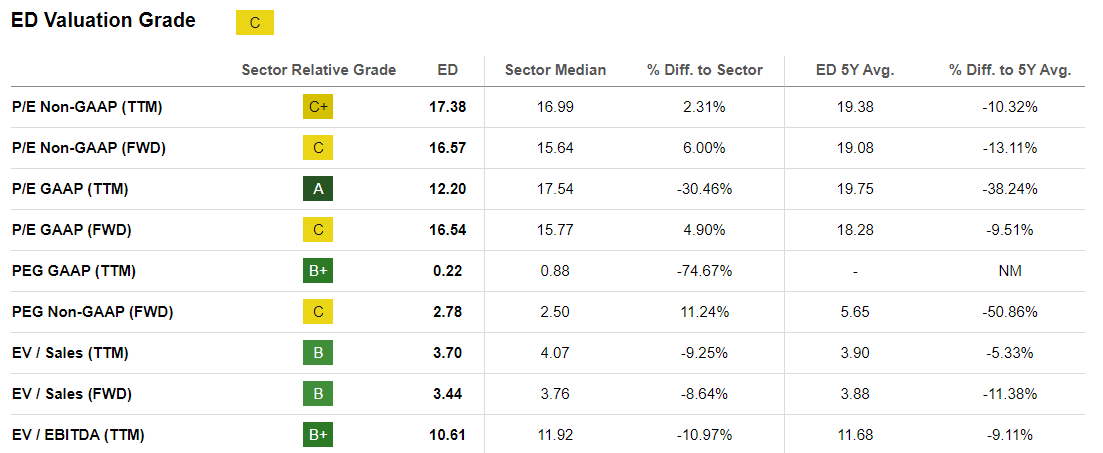Click the ED 5Y Avg. column header
This screenshot has height=453, width=1103.
(x=855, y=70)
